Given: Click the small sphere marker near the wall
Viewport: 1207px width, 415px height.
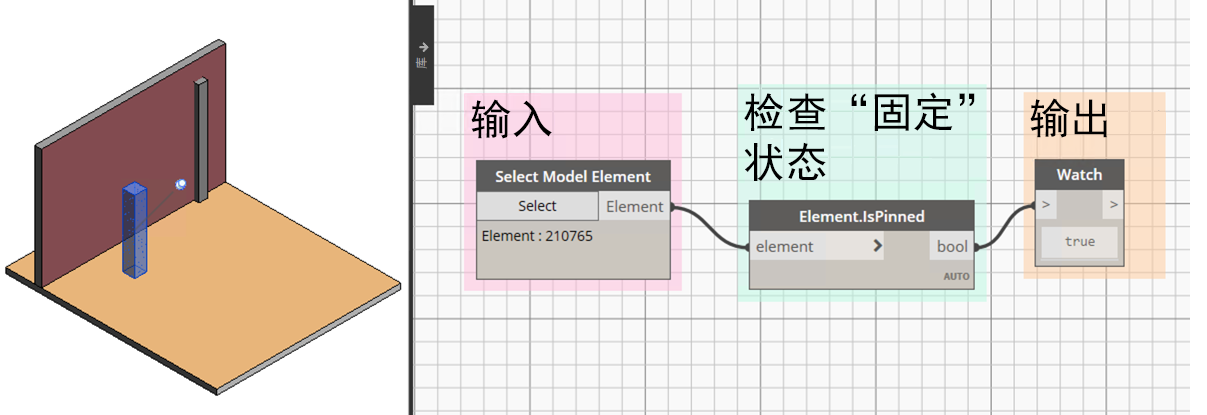Looking at the screenshot, I should point(181,184).
